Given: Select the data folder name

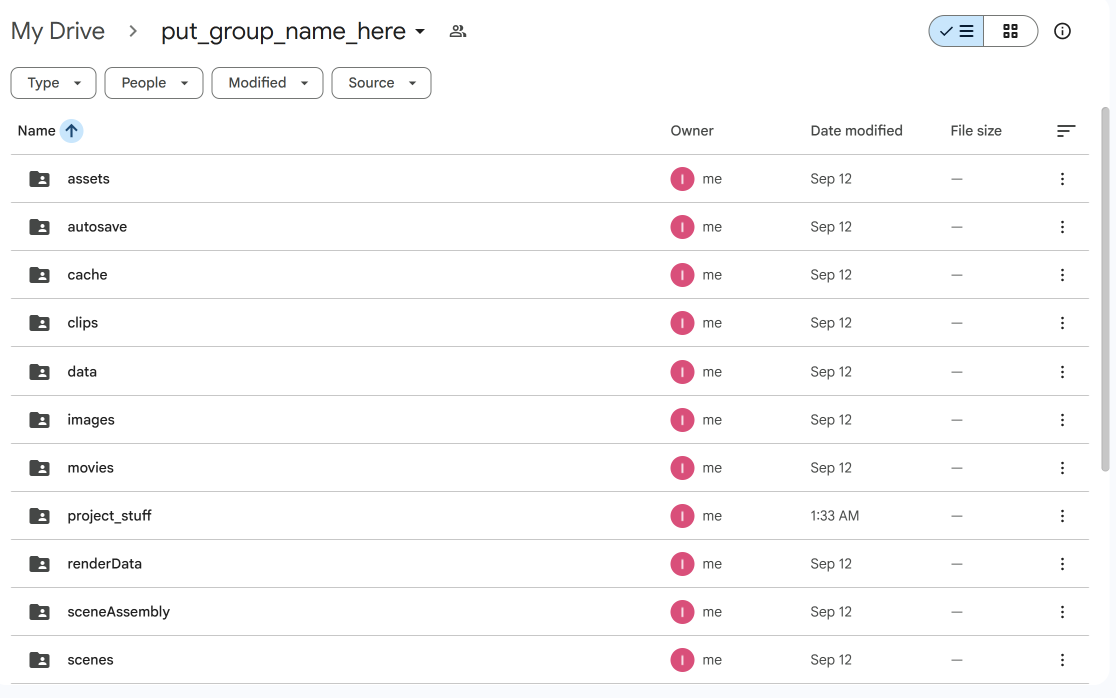Looking at the screenshot, I should [82, 372].
